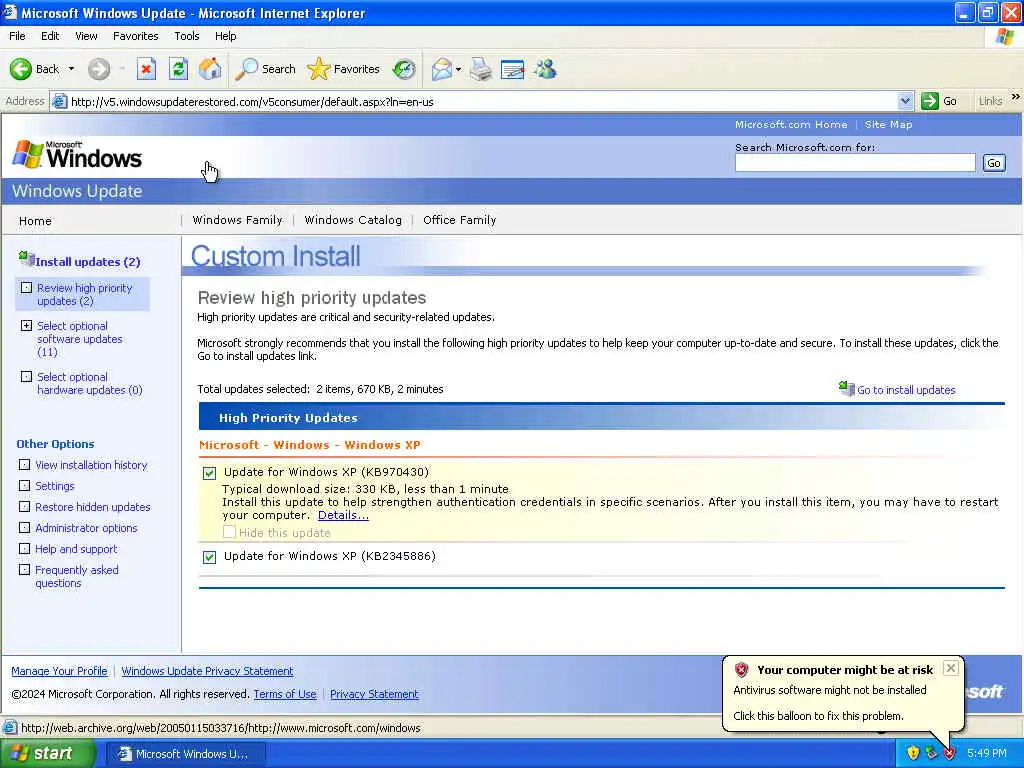The width and height of the screenshot is (1024, 768).
Task: Click into Search Microsoft.com field
Action: pos(855,163)
